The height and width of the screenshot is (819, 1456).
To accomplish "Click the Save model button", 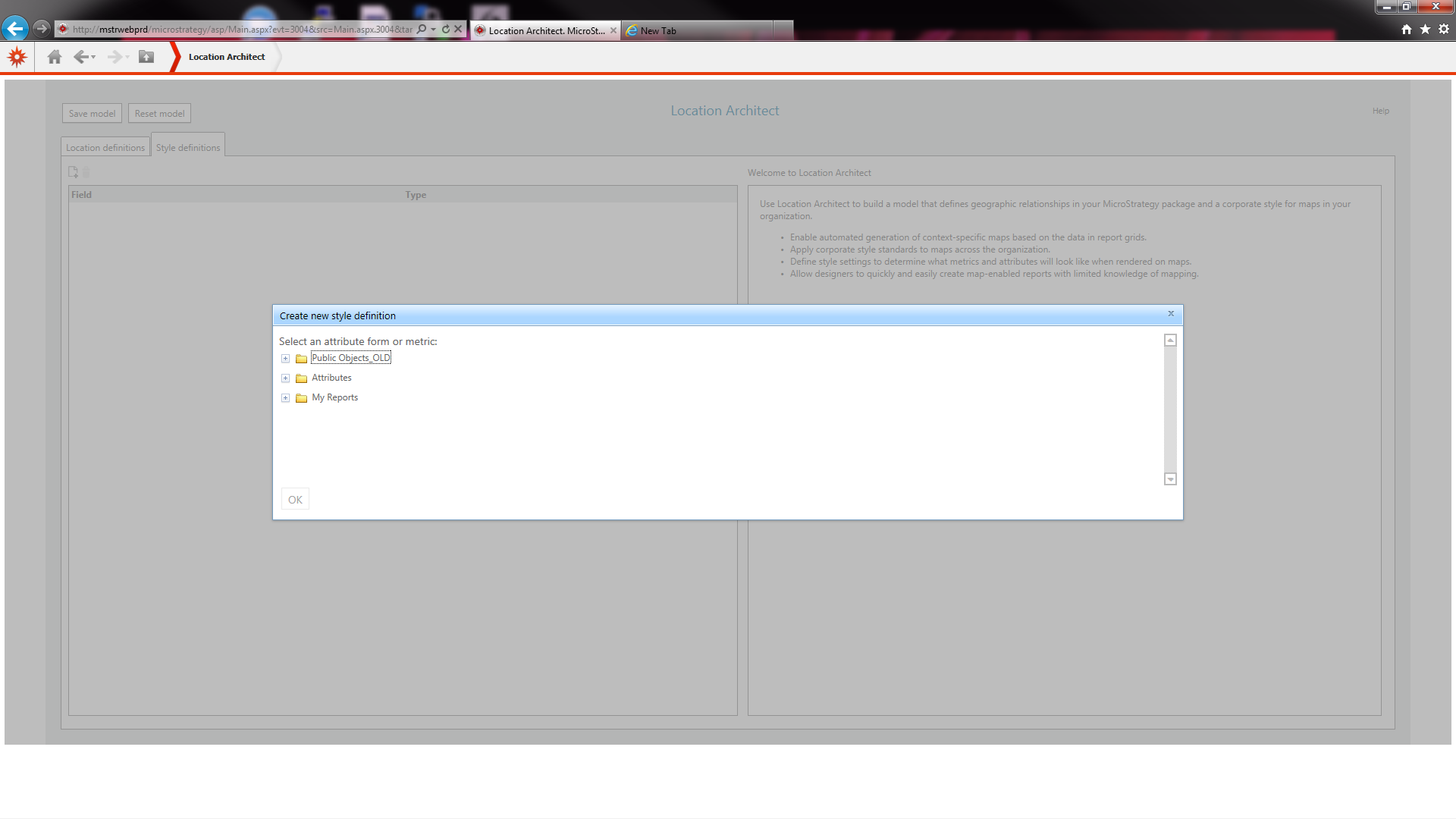I will coord(92,114).
